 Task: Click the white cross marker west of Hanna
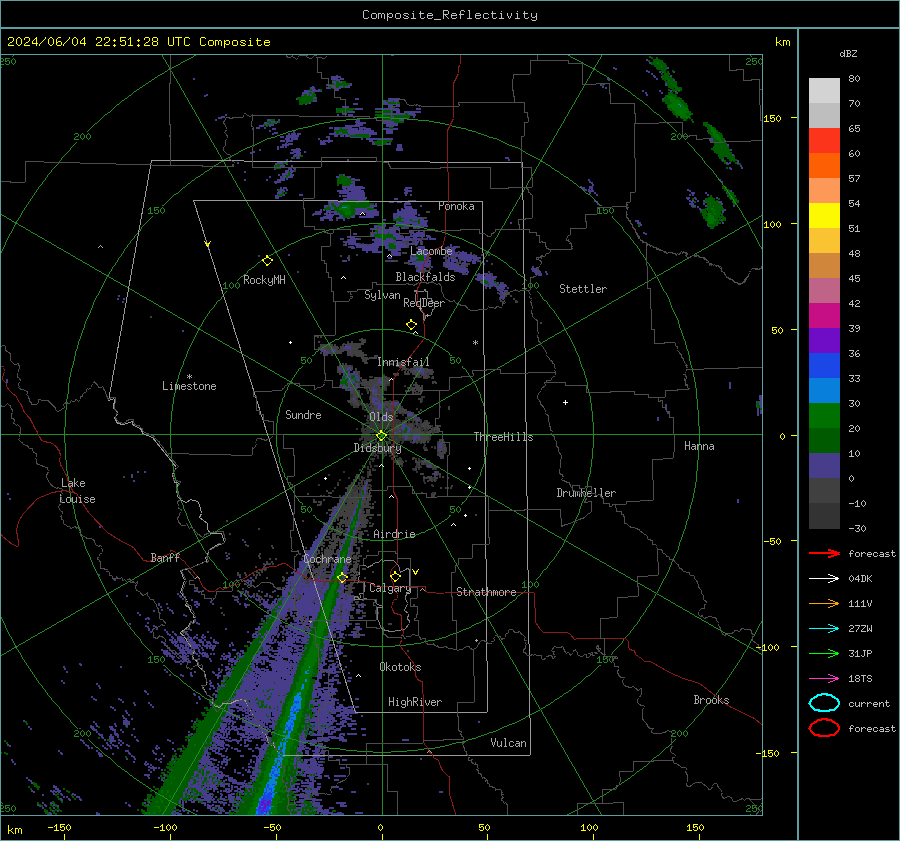(565, 402)
